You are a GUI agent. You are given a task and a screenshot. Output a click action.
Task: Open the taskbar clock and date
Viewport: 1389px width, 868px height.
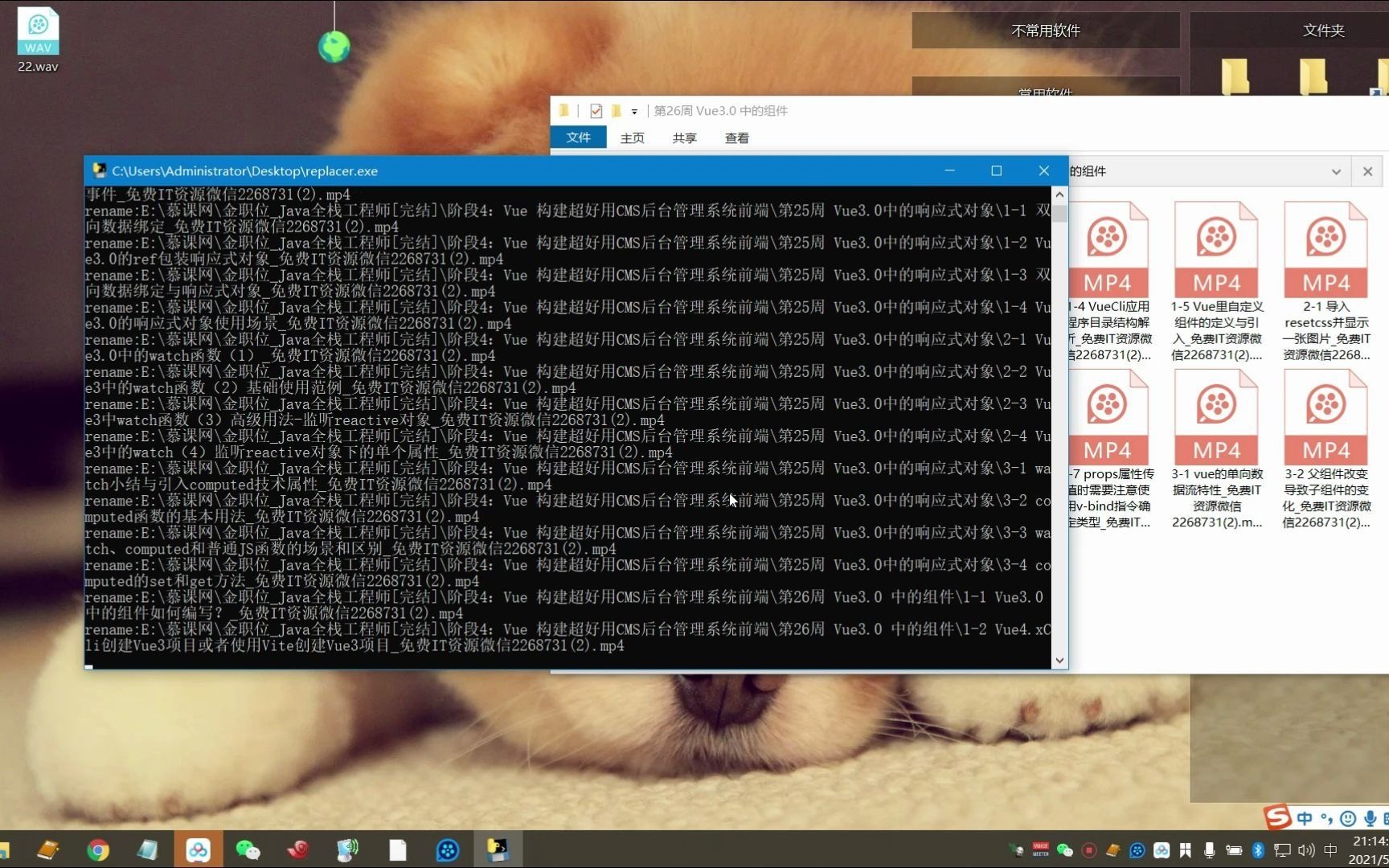pos(1368,850)
